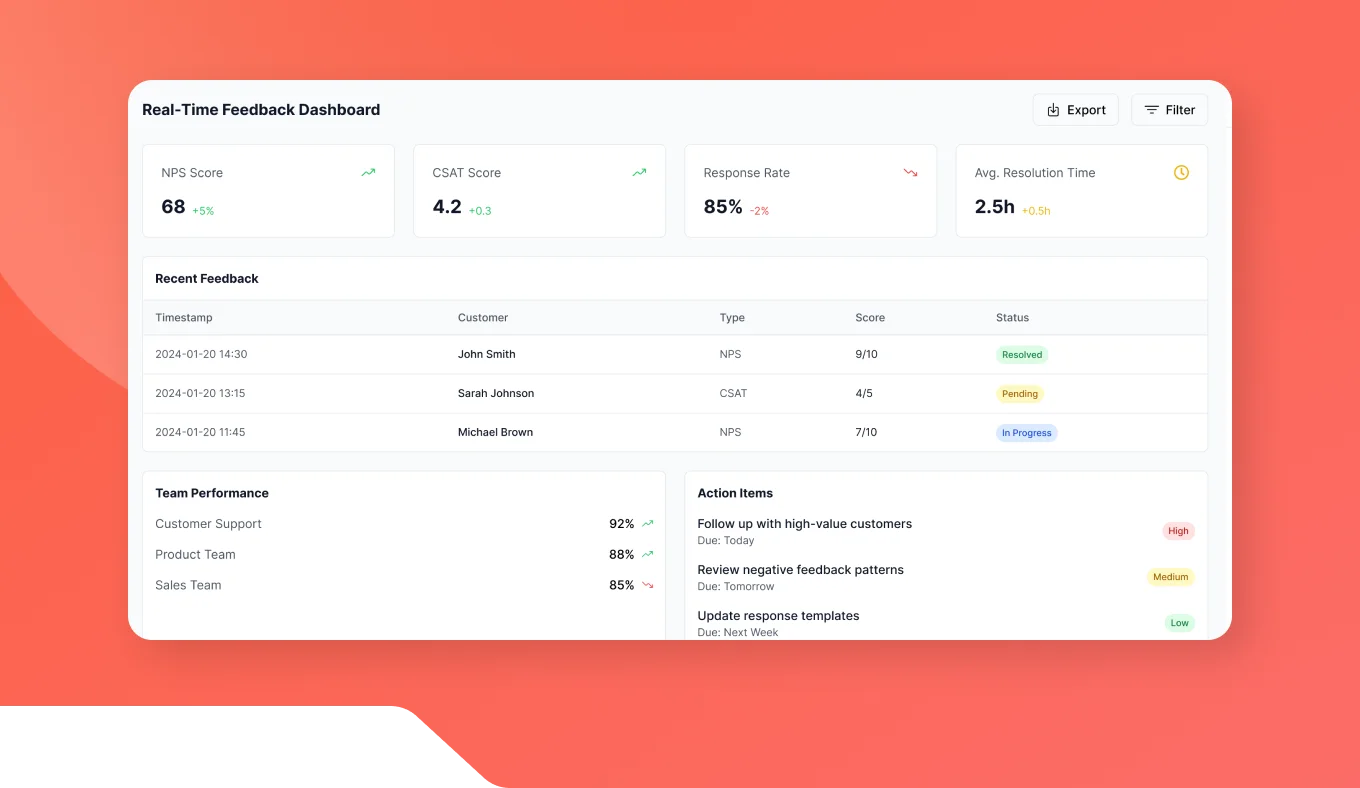Click the Response Rate downward trend icon
Image resolution: width=1360 pixels, height=788 pixels.
910,173
